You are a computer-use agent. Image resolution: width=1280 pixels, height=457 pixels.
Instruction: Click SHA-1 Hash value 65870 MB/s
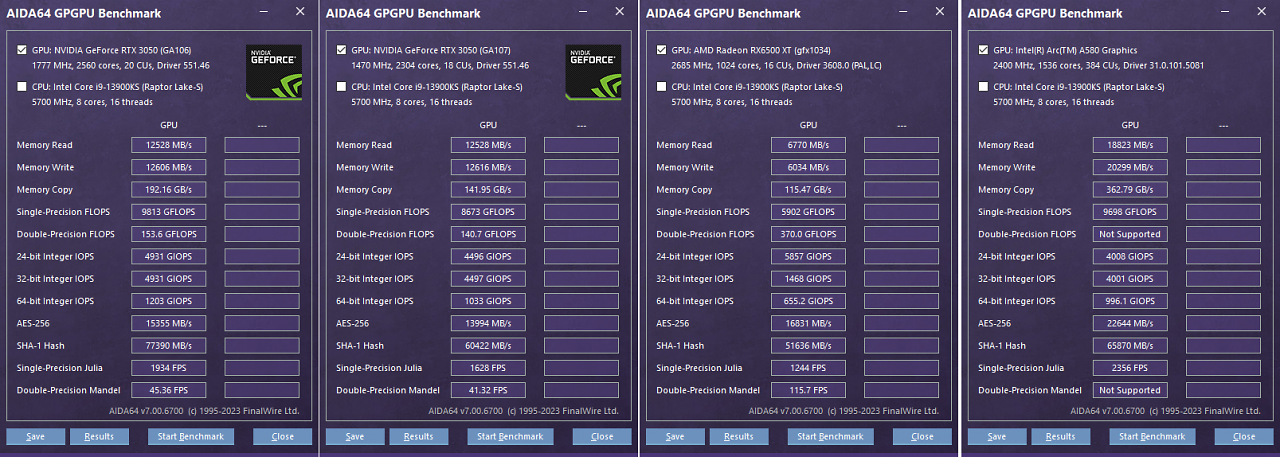(x=1130, y=346)
